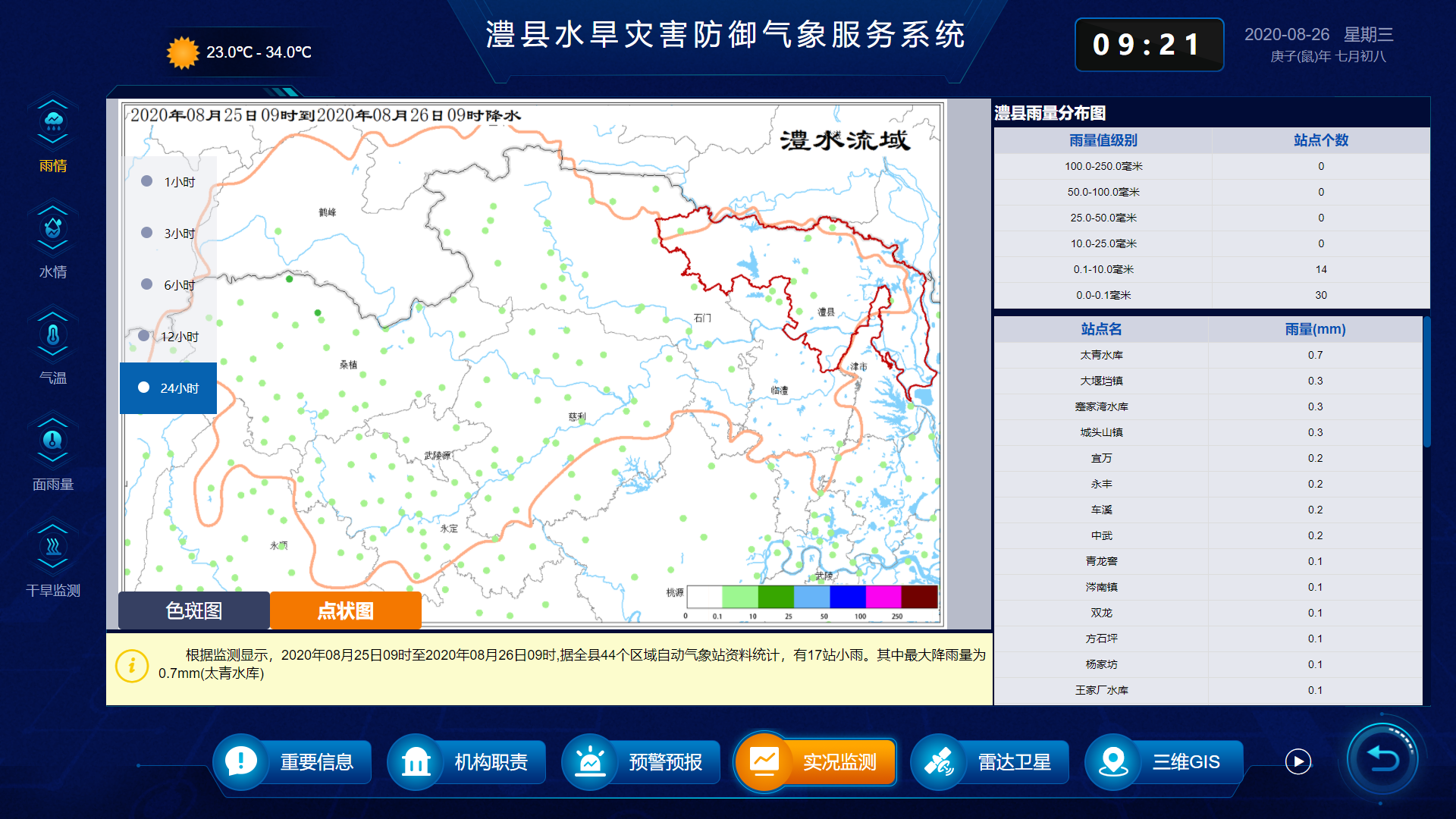1456x819 pixels.
Task: Click the sun weather icon near the temperature
Action: (x=180, y=52)
